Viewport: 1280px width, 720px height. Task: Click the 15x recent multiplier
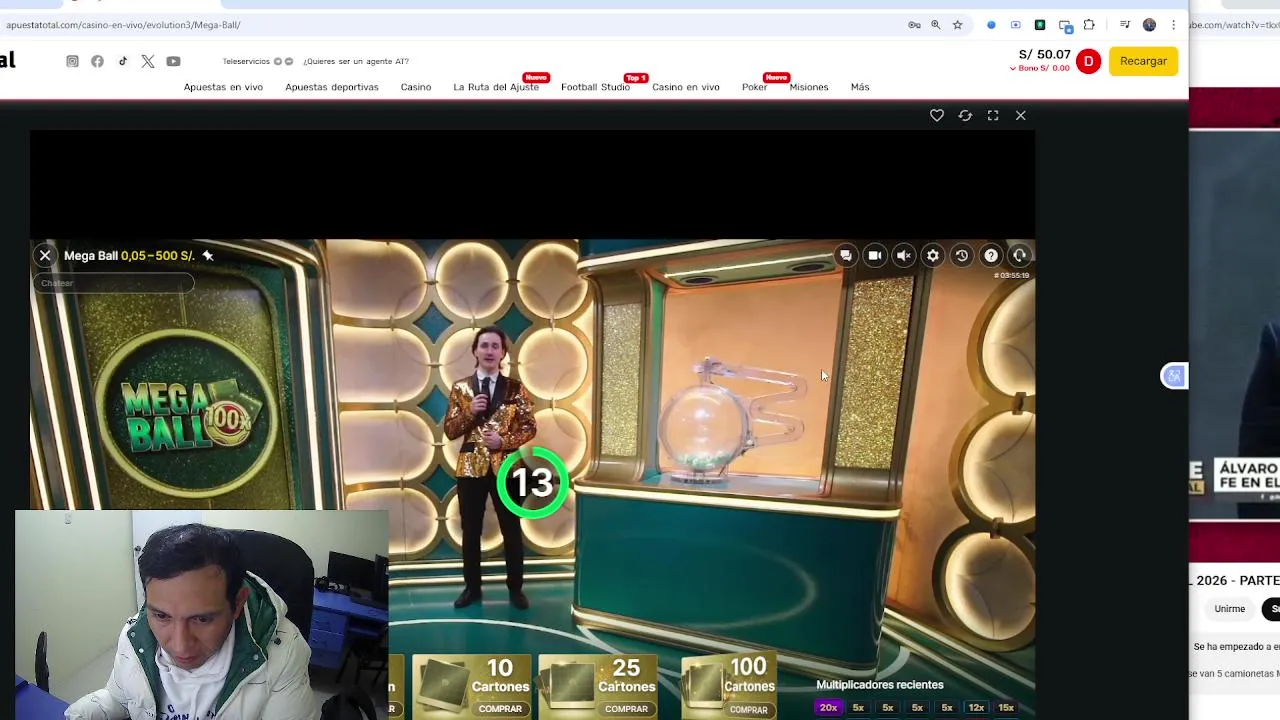[x=1006, y=708]
